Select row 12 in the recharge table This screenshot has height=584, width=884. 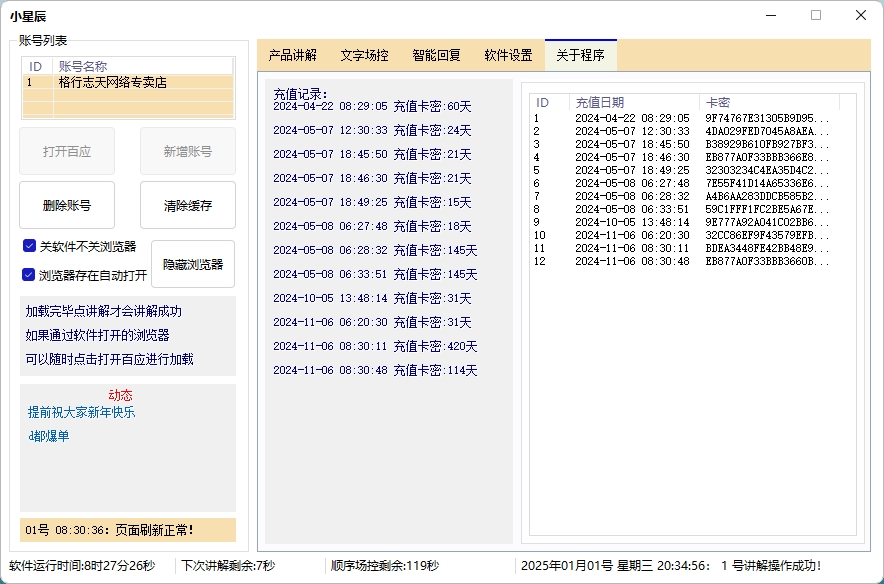tap(680, 262)
